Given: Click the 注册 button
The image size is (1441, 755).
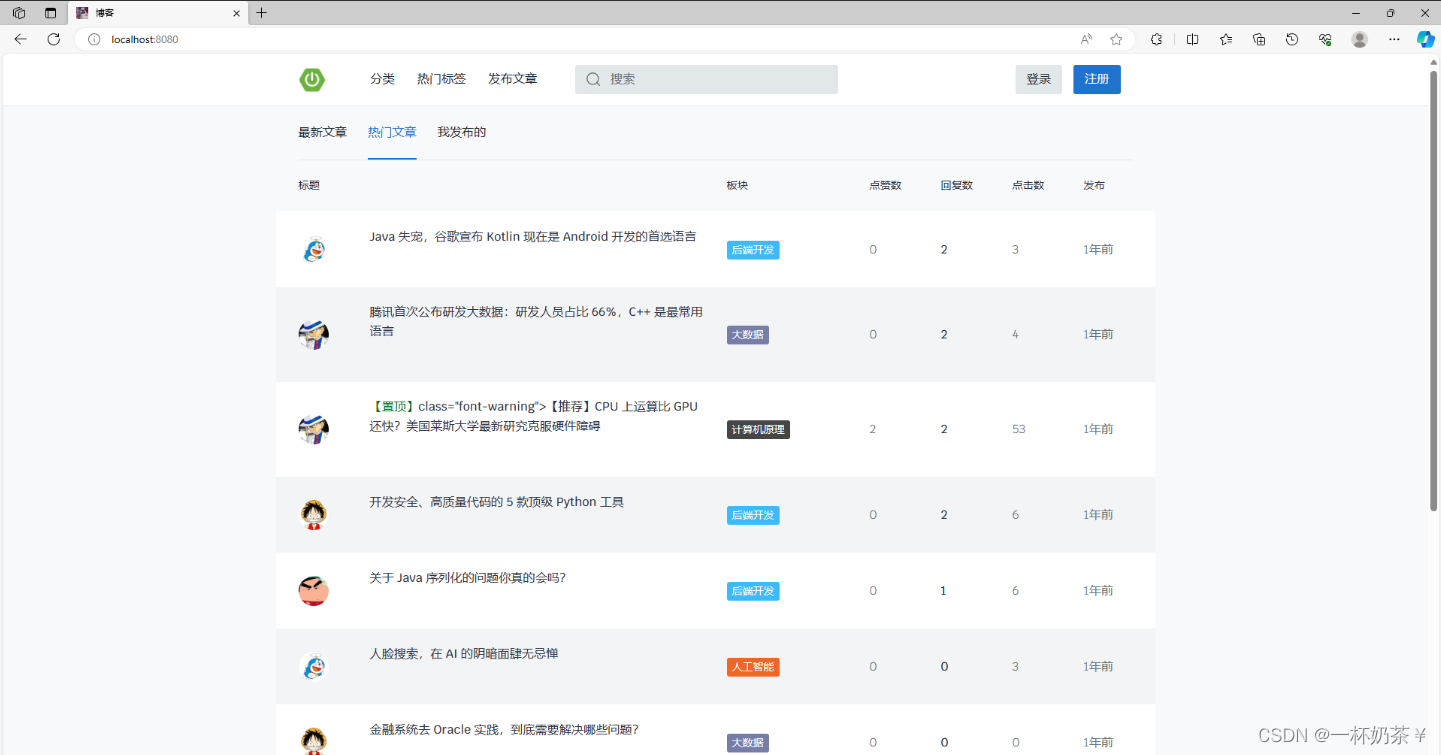Looking at the screenshot, I should click(1097, 79).
